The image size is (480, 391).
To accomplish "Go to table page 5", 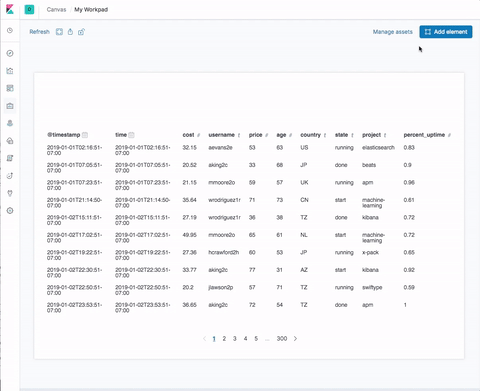I will click(x=256, y=339).
